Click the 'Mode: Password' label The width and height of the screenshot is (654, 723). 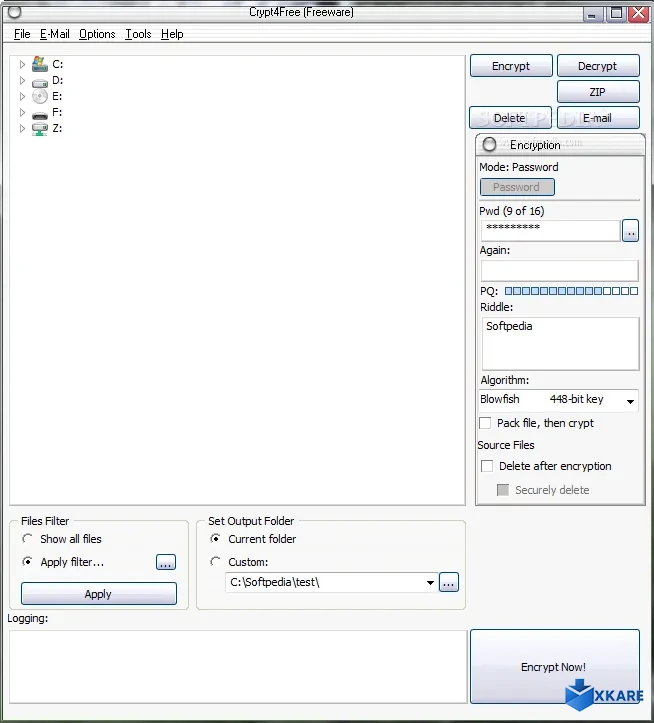coord(519,167)
